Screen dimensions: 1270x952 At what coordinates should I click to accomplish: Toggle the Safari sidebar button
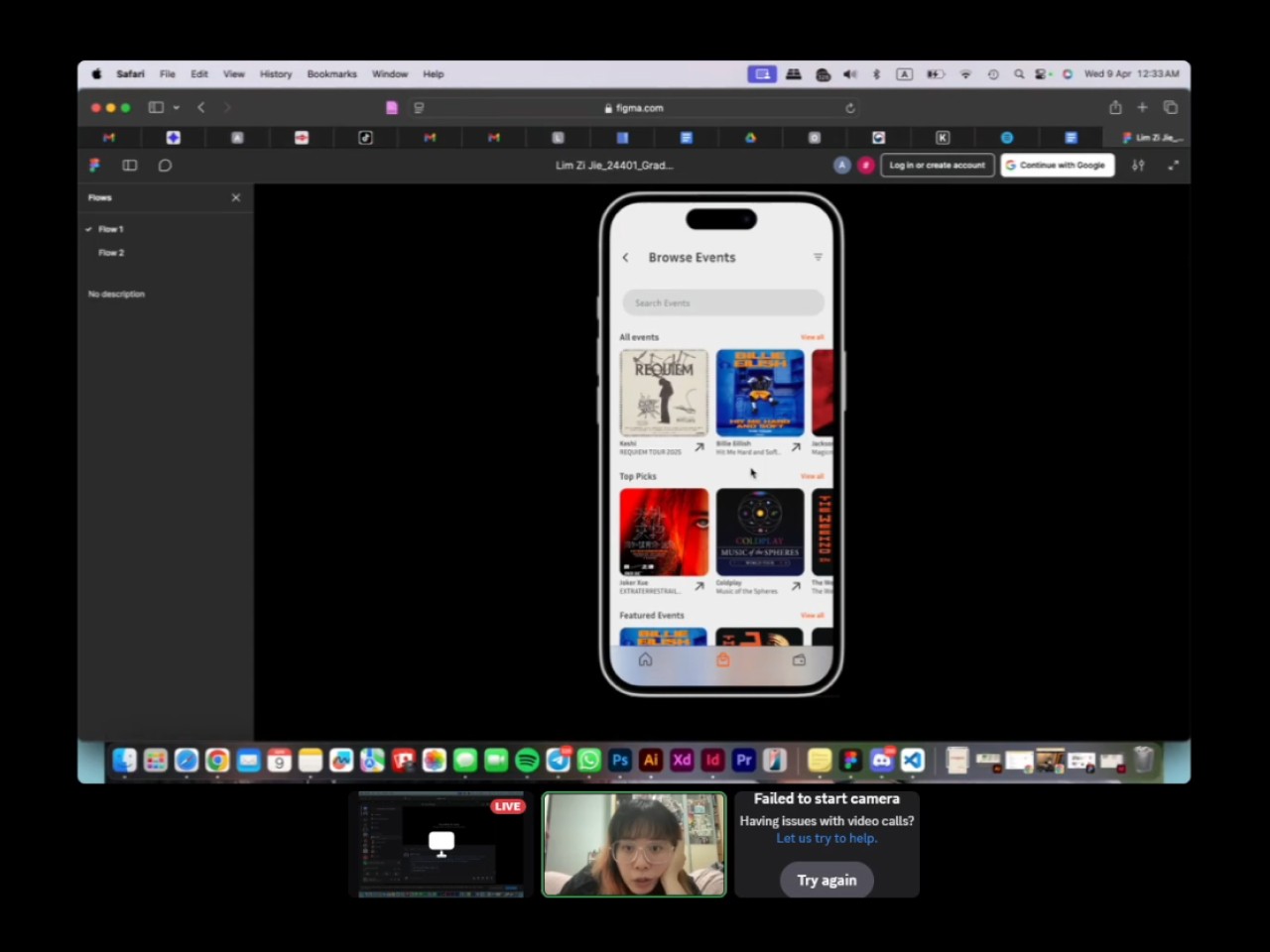[x=156, y=107]
